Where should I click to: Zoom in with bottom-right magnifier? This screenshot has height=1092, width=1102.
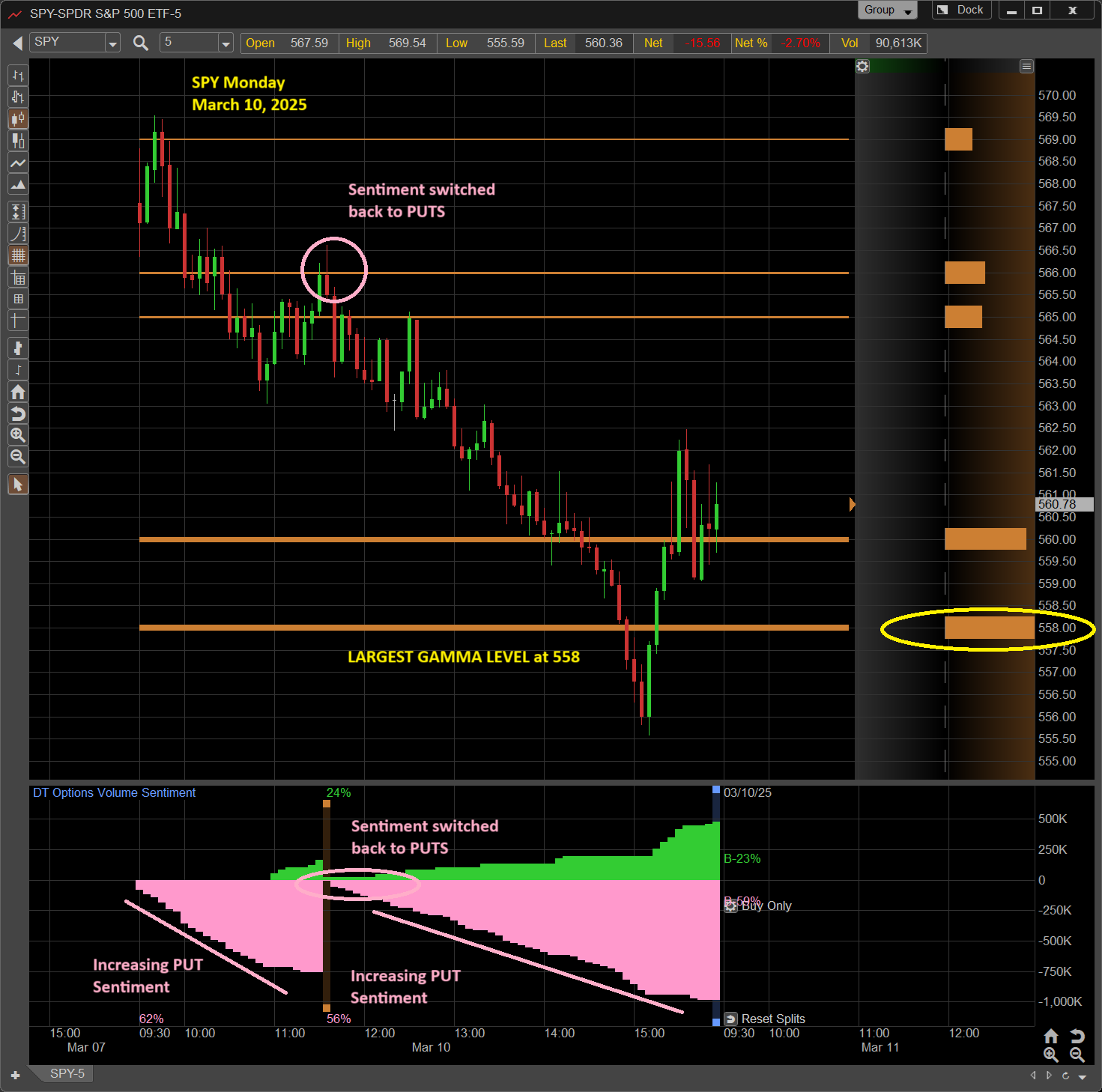[x=1051, y=1055]
